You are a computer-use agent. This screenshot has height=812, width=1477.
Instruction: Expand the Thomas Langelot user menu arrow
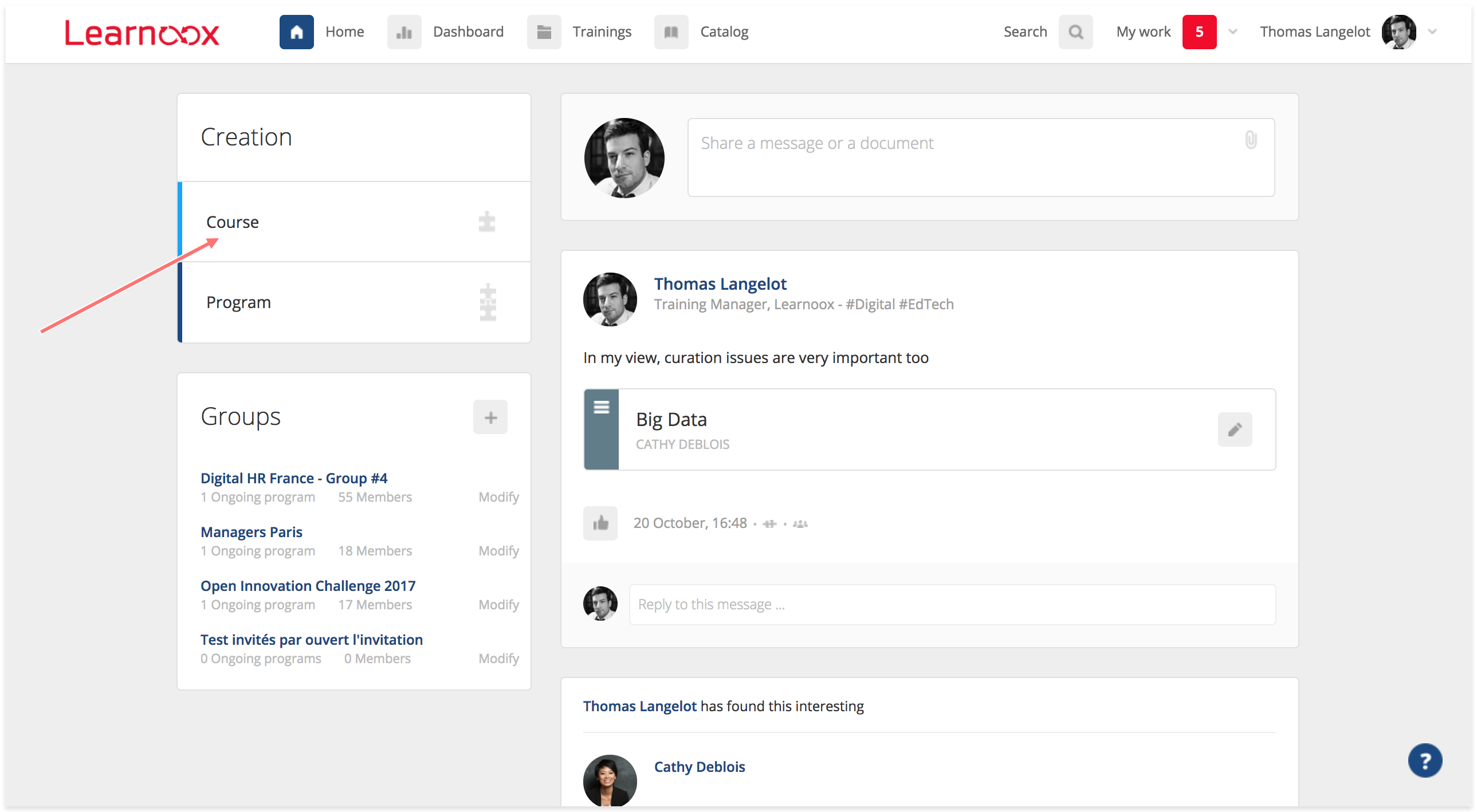(x=1432, y=32)
